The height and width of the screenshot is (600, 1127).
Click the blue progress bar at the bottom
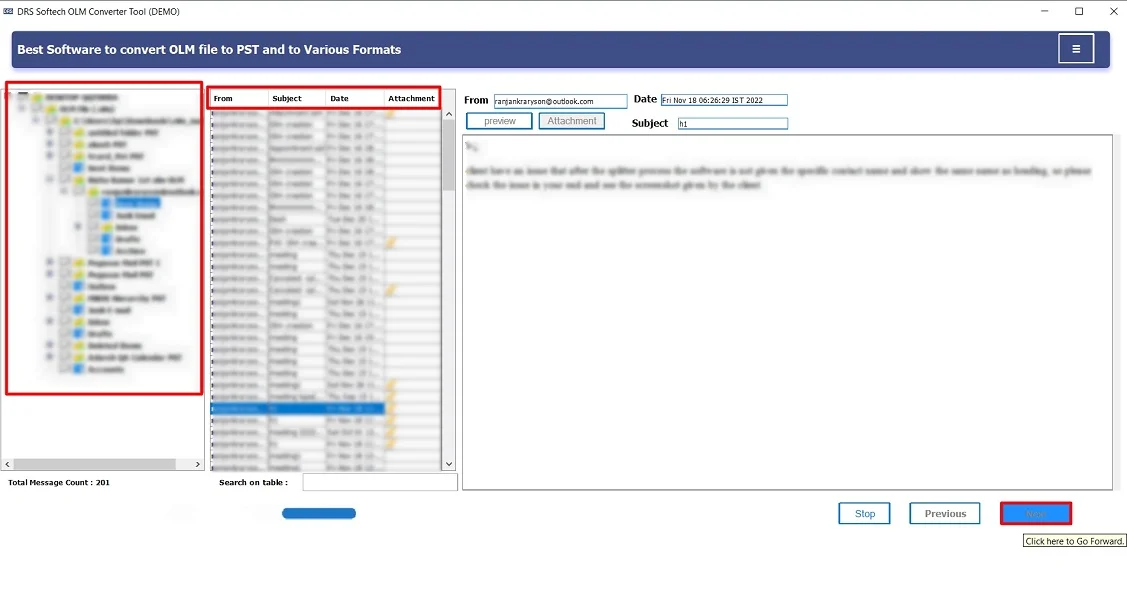318,513
